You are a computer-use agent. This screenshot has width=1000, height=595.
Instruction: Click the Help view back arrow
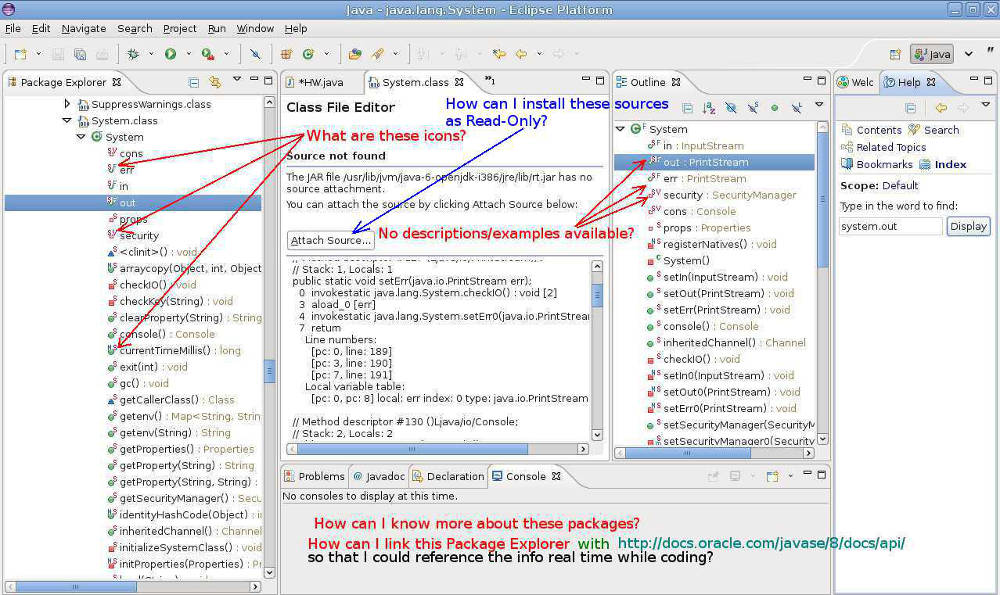[x=941, y=108]
